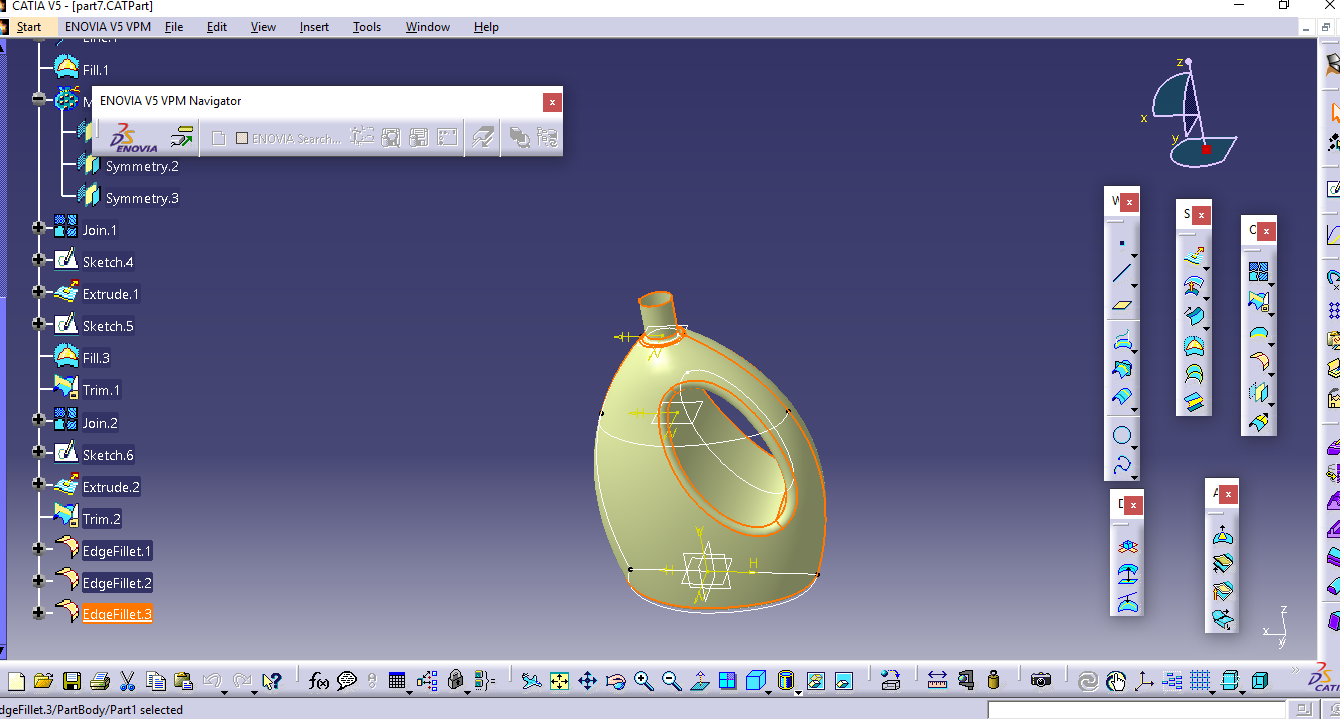The width and height of the screenshot is (1340, 719).
Task: Open the Insert menu
Action: pyautogui.click(x=314, y=27)
